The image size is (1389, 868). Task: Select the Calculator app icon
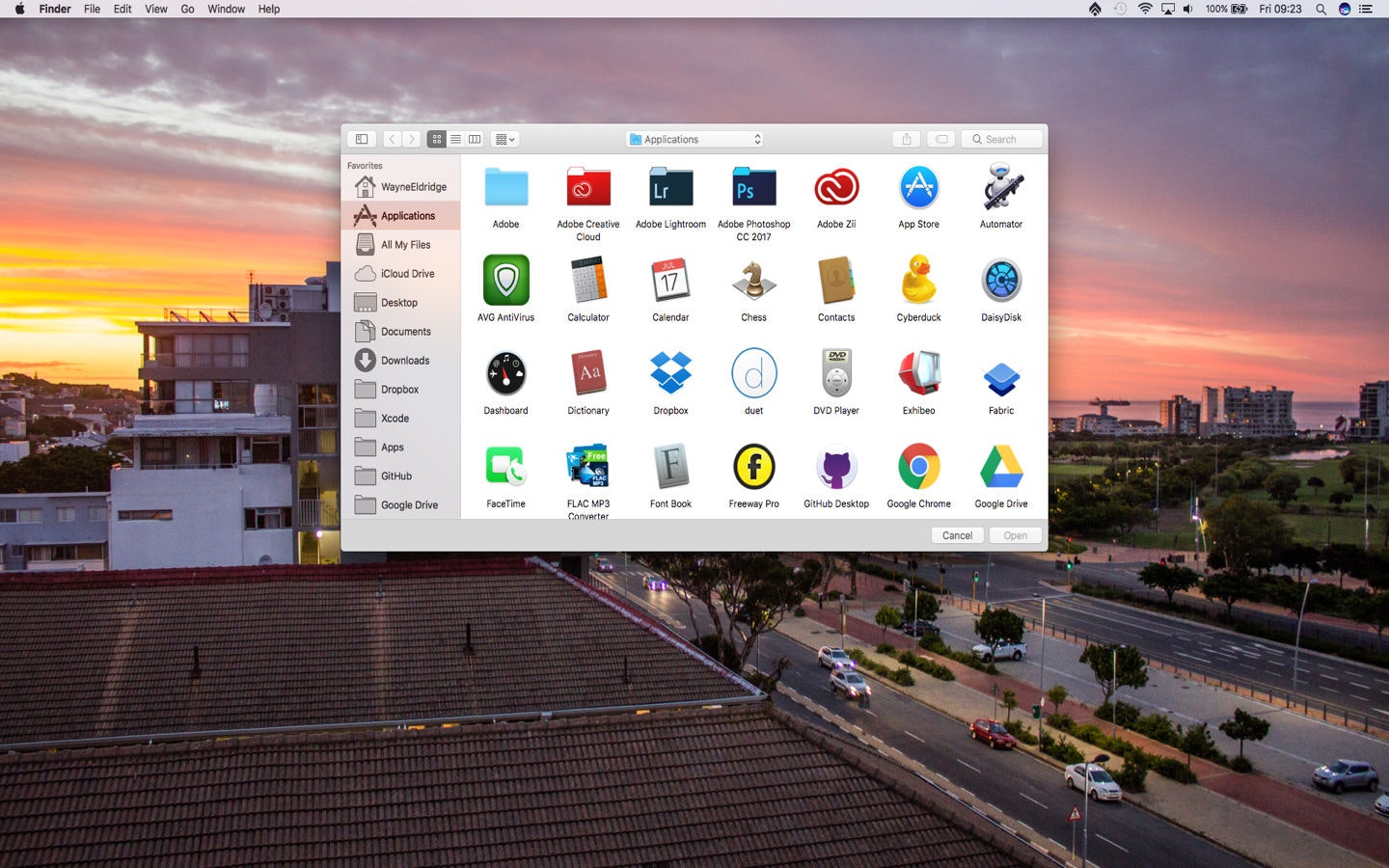pos(588,280)
